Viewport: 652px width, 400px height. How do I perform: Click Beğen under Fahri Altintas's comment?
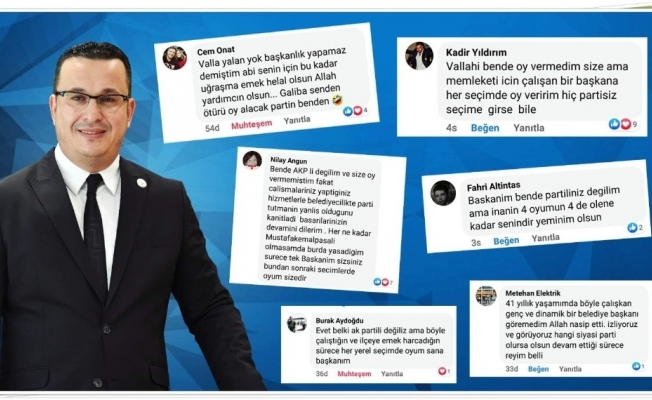[506, 241]
